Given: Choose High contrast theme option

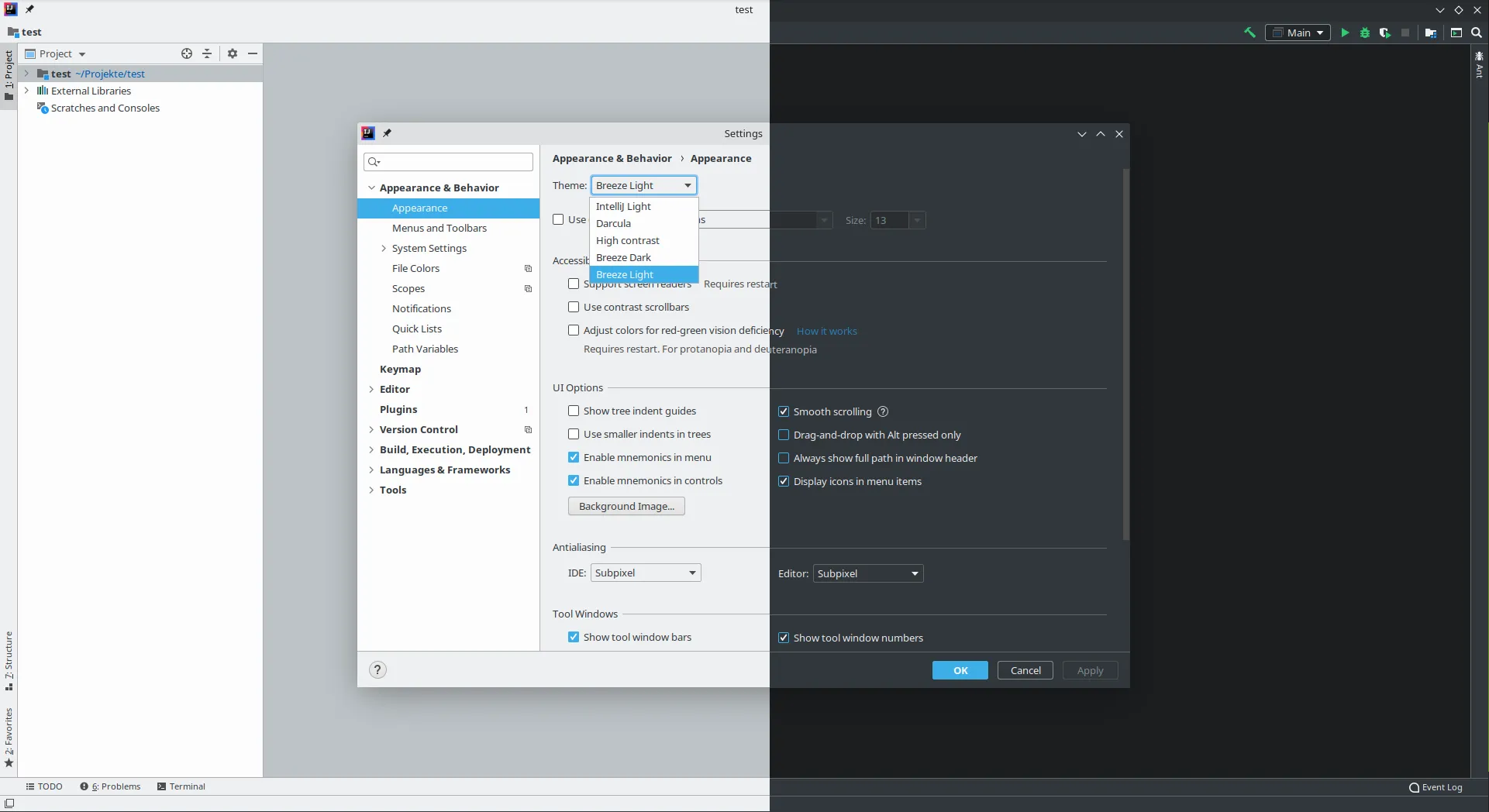Looking at the screenshot, I should click(627, 240).
